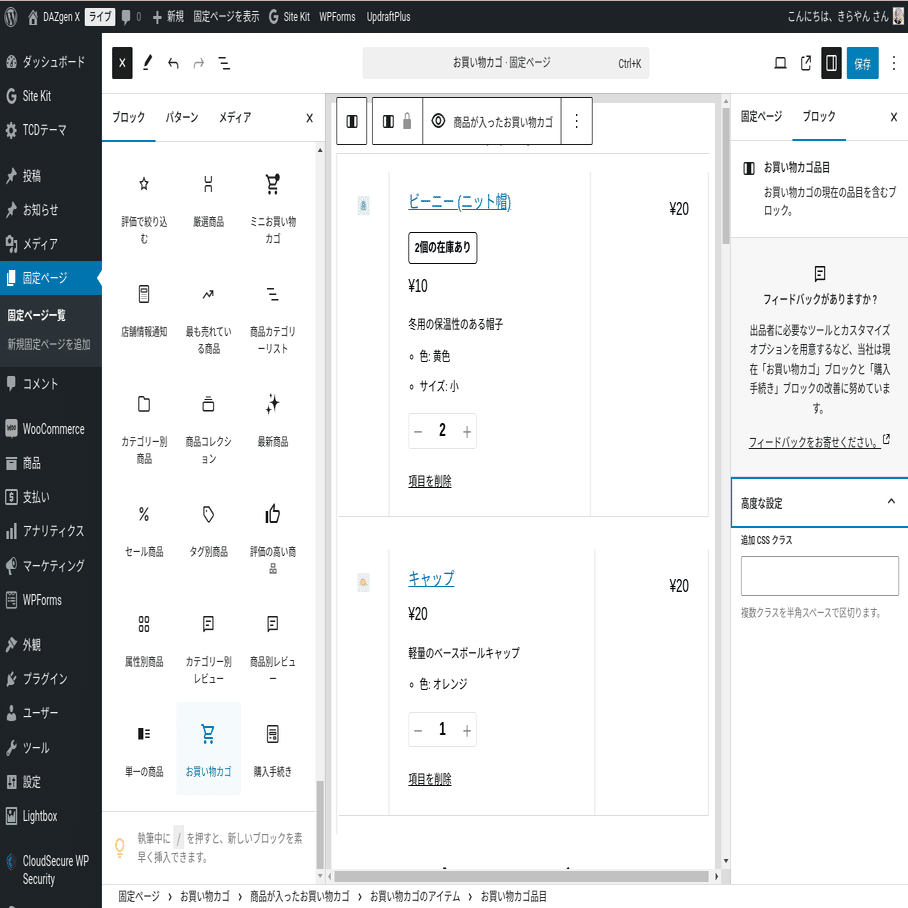Click the parent block selector in the block toolbar
Screen dimensions: 908x908
point(352,120)
